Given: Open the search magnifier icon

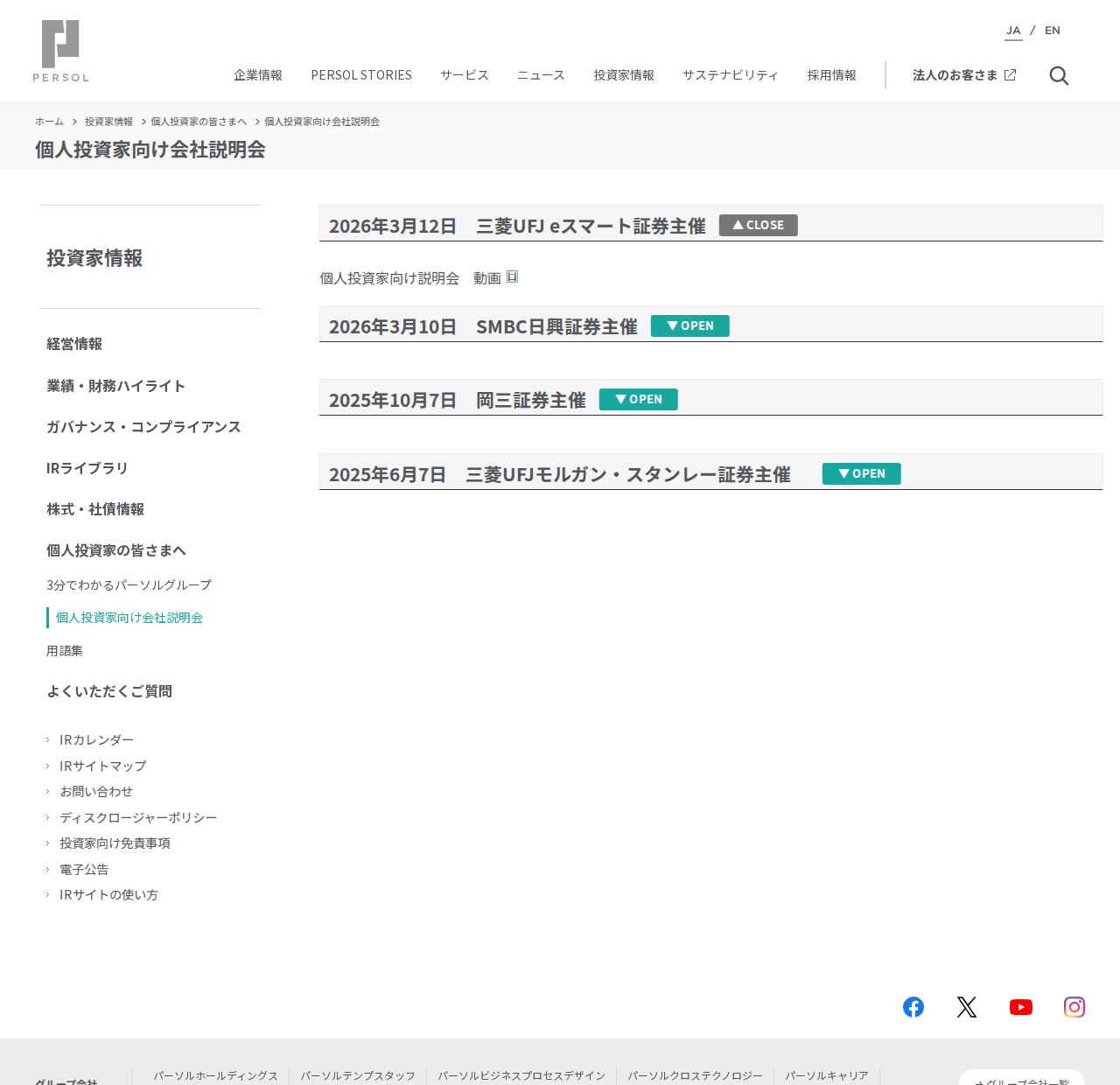Looking at the screenshot, I should 1059,76.
